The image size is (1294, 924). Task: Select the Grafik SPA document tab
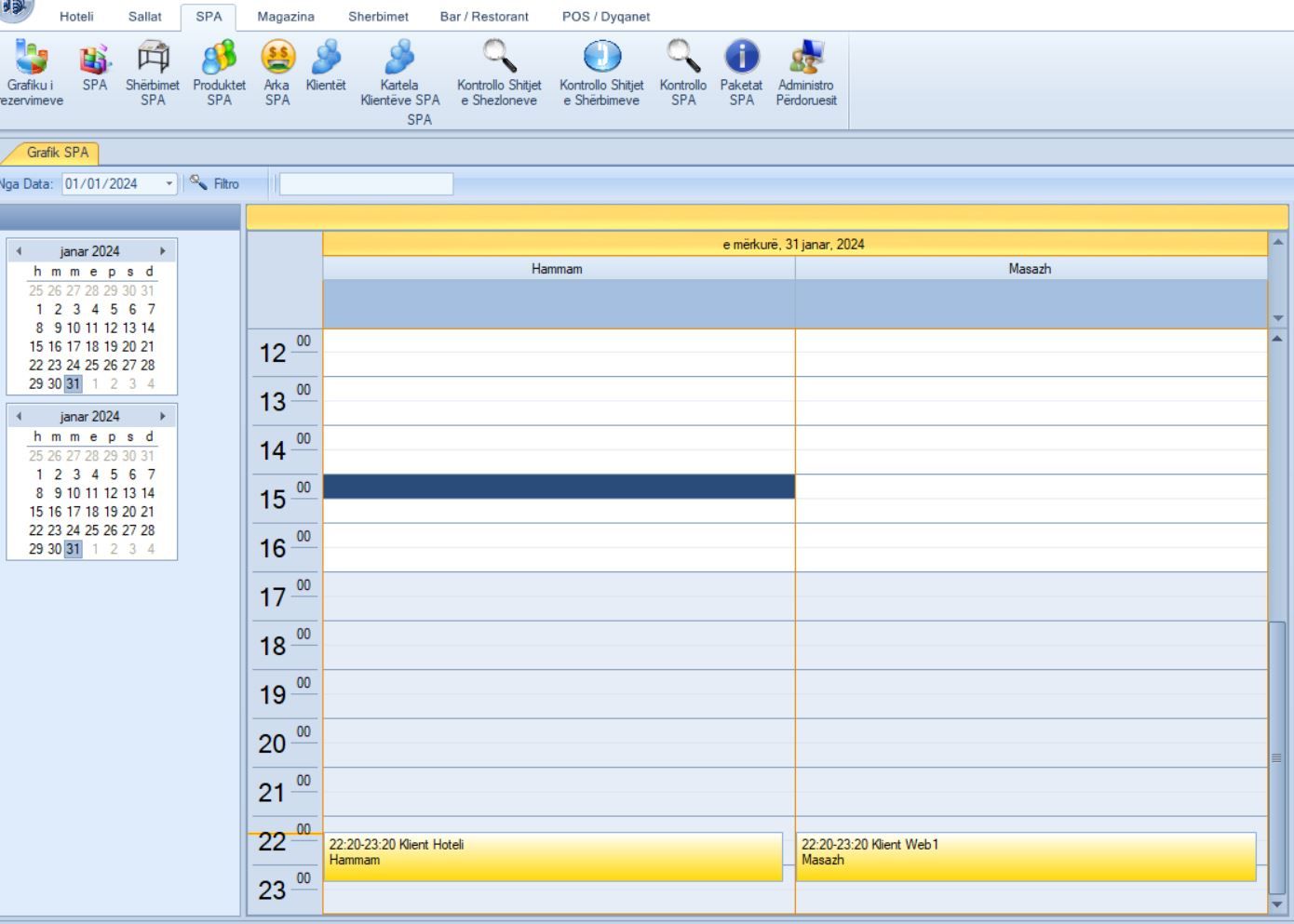(57, 153)
